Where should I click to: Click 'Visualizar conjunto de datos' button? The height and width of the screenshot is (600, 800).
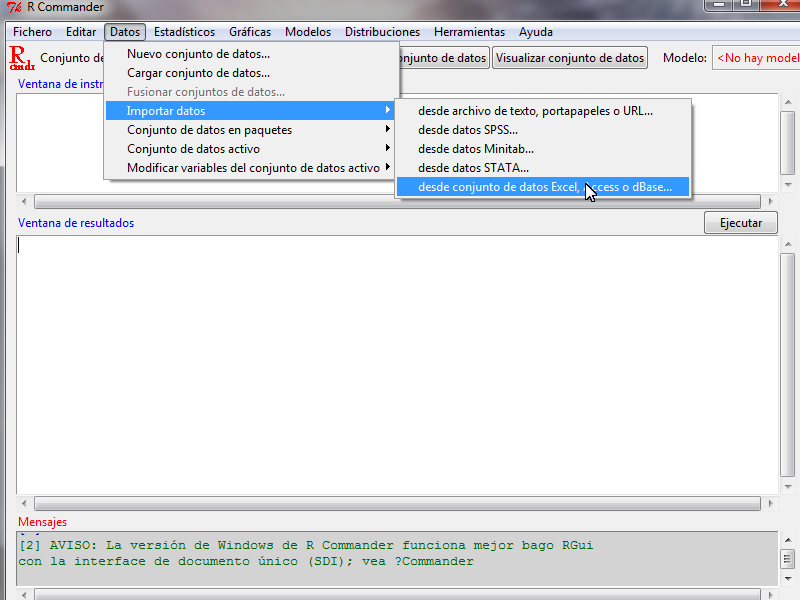coord(570,58)
